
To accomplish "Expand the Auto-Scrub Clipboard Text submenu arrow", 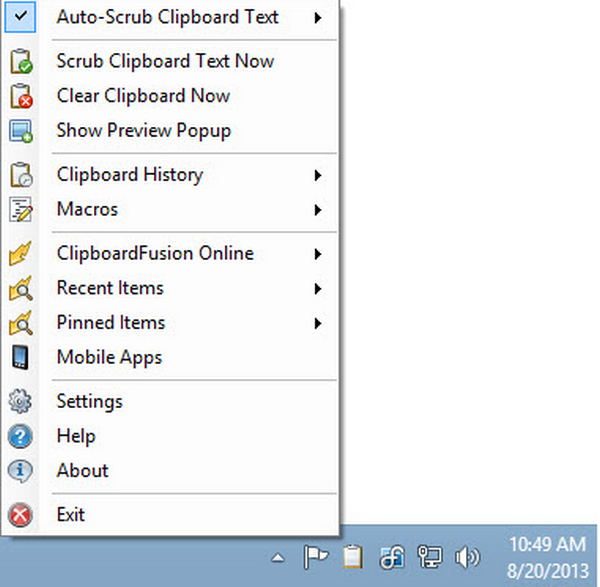I will click(x=318, y=18).
